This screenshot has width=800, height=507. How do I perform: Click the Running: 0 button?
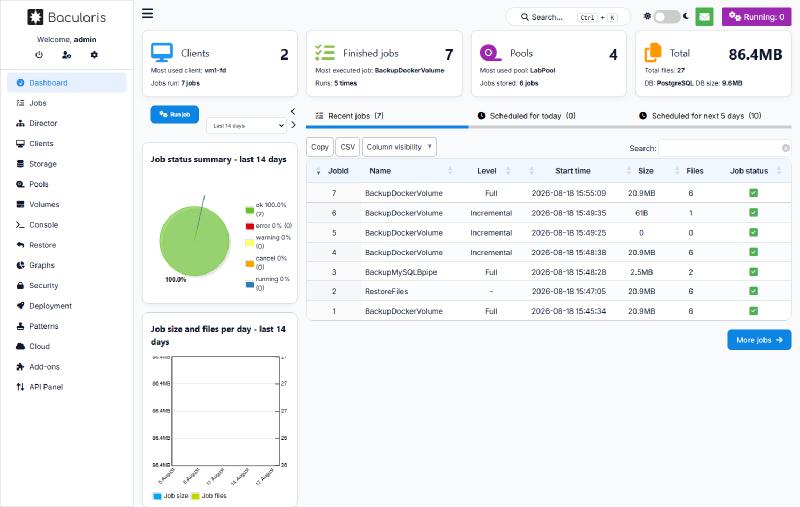pos(757,17)
